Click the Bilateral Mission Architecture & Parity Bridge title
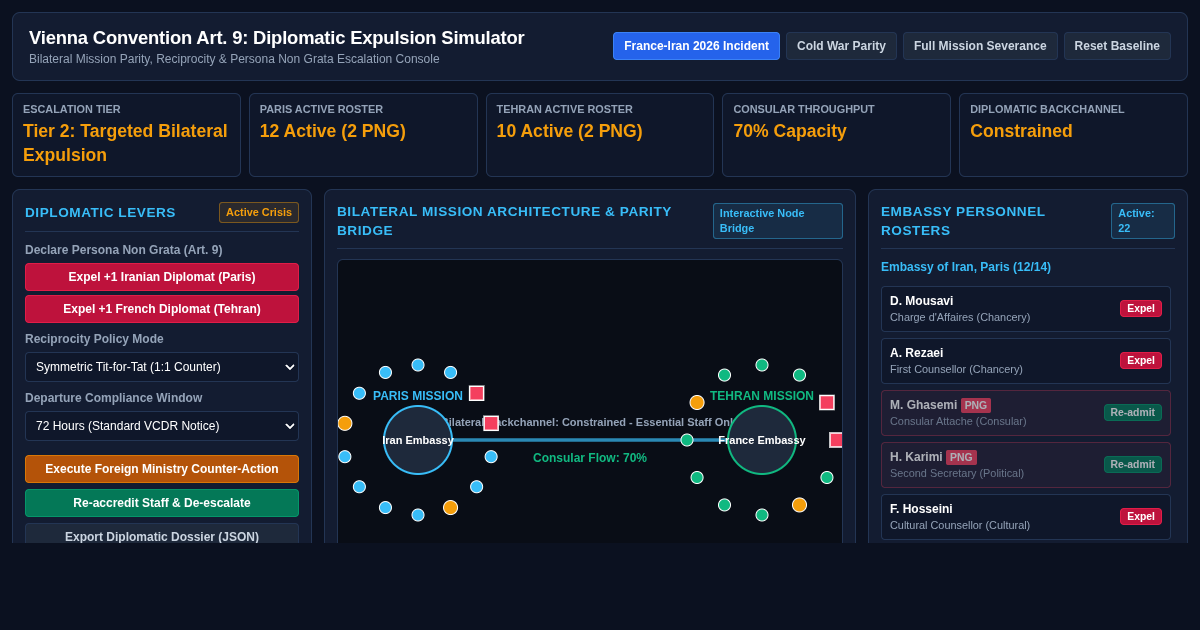The image size is (1200, 630). (x=504, y=221)
